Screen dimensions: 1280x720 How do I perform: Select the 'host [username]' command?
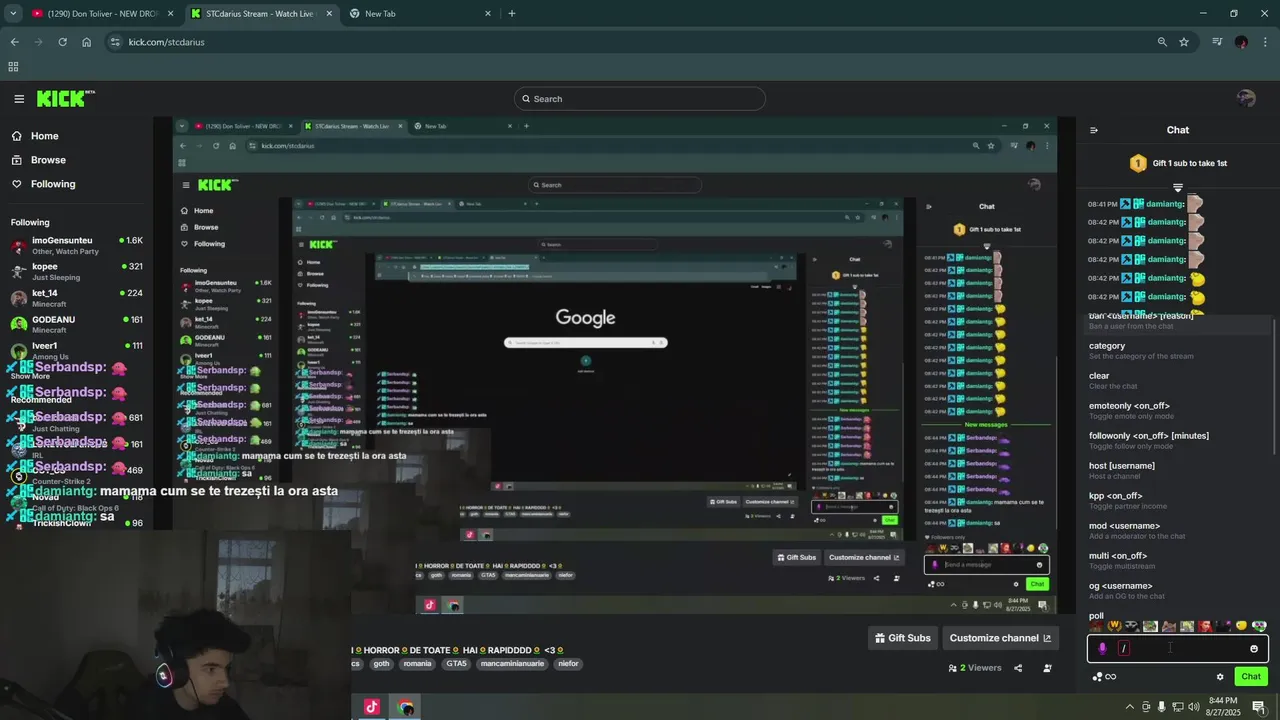pyautogui.click(x=1178, y=471)
